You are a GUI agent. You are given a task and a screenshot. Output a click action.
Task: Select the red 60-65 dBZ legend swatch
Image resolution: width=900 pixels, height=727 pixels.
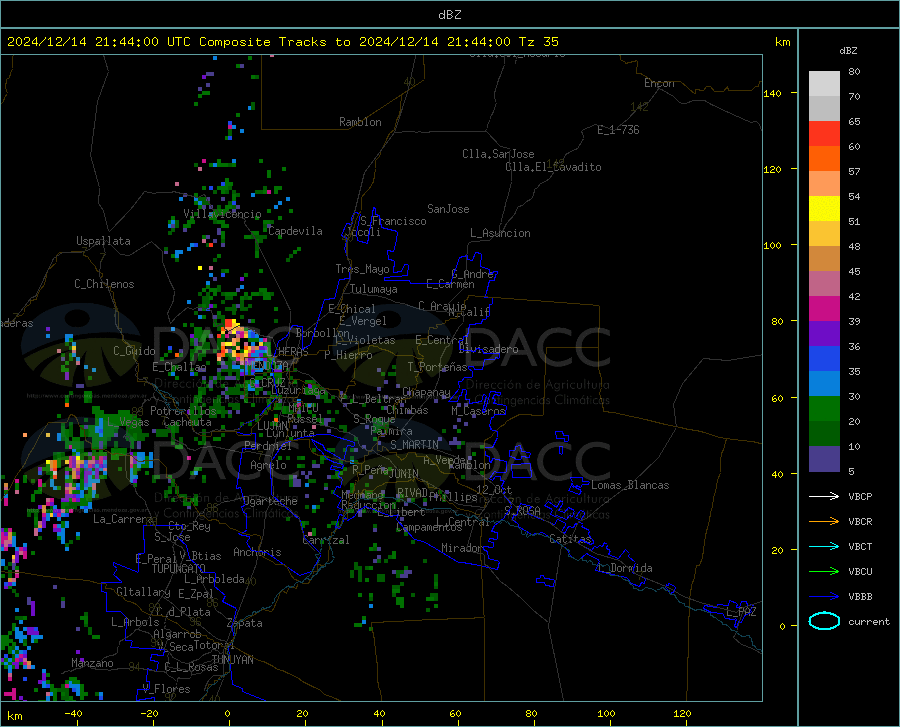click(824, 134)
